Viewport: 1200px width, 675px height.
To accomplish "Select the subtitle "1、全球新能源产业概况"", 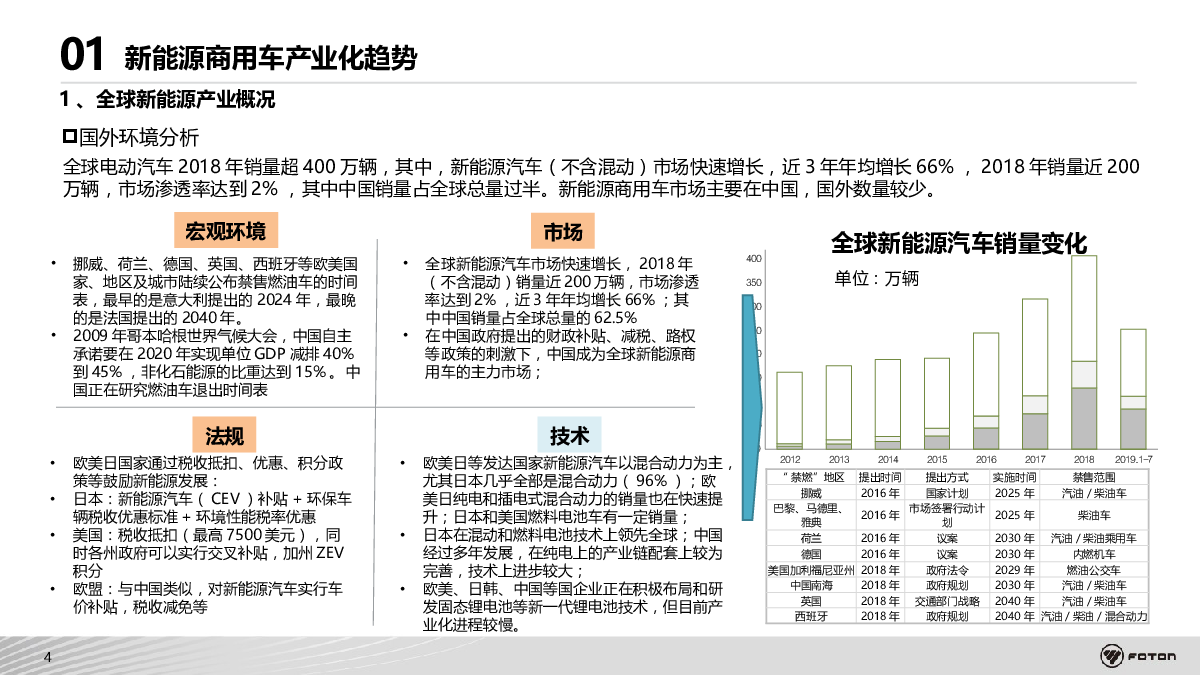I will [167, 100].
